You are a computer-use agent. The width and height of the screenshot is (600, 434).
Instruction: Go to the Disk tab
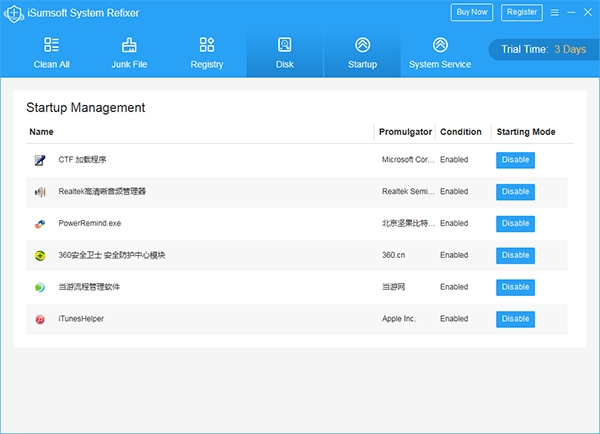click(x=285, y=53)
